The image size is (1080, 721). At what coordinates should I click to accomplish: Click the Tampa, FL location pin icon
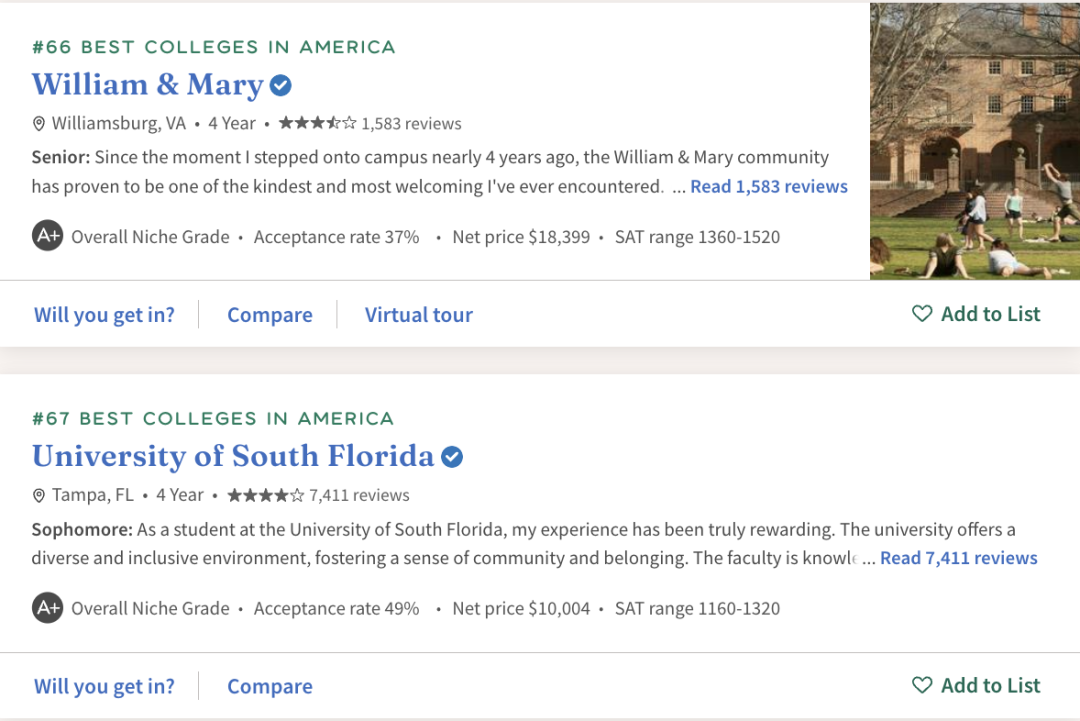click(39, 496)
